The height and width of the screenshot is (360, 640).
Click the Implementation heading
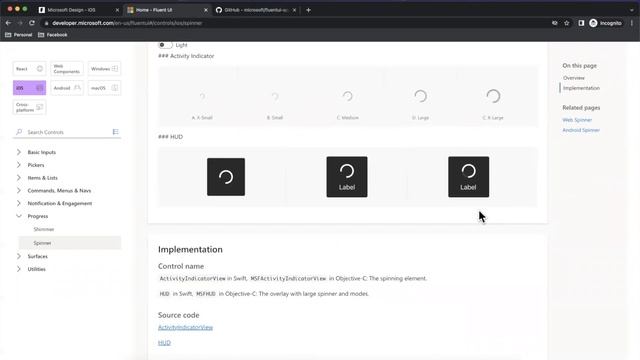coord(190,249)
